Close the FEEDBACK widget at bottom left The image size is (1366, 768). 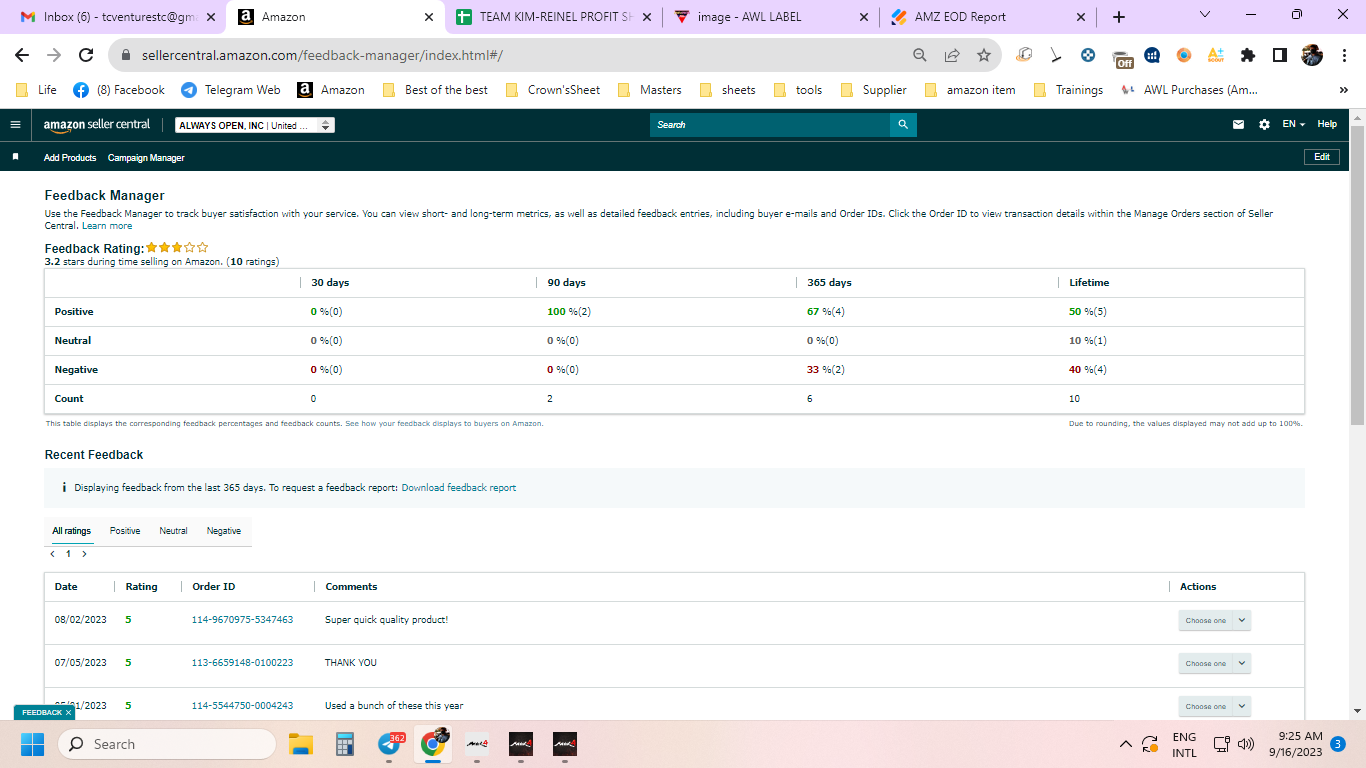69,713
